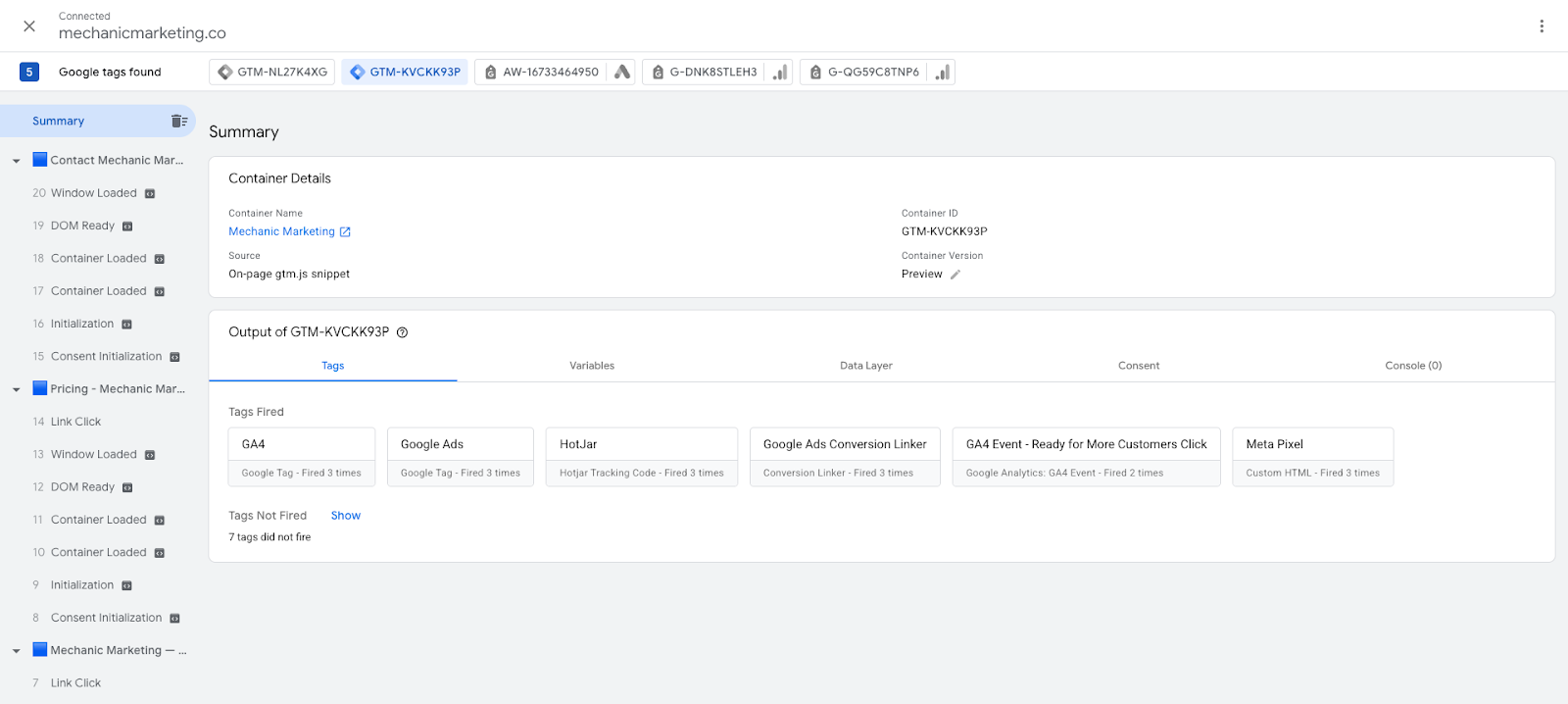1568x704 pixels.
Task: Select the GTM-NL27K4XG container chip
Action: 271,72
